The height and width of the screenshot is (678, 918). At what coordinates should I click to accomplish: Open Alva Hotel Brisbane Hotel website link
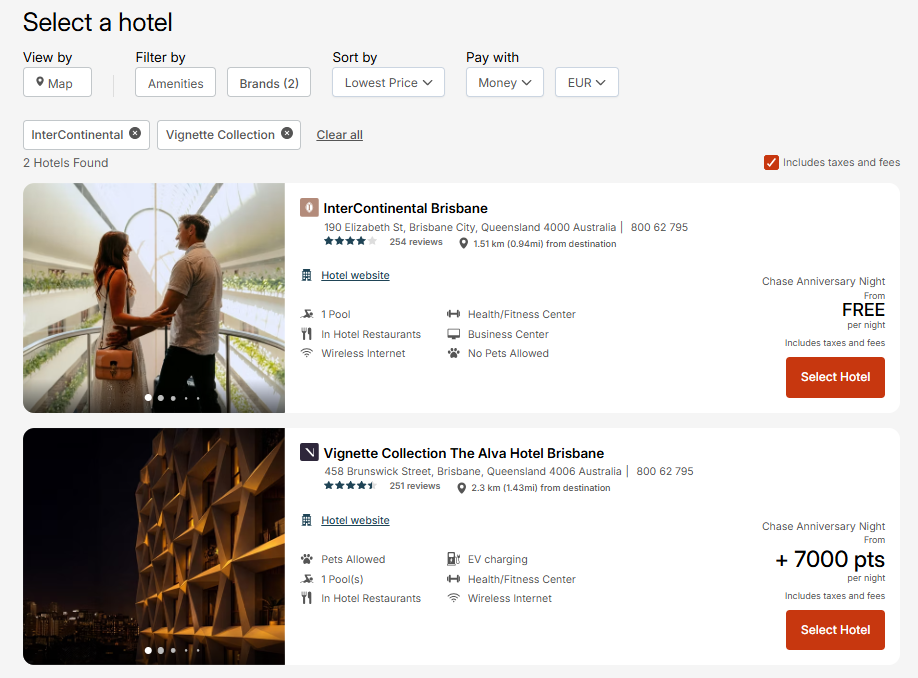(x=355, y=520)
